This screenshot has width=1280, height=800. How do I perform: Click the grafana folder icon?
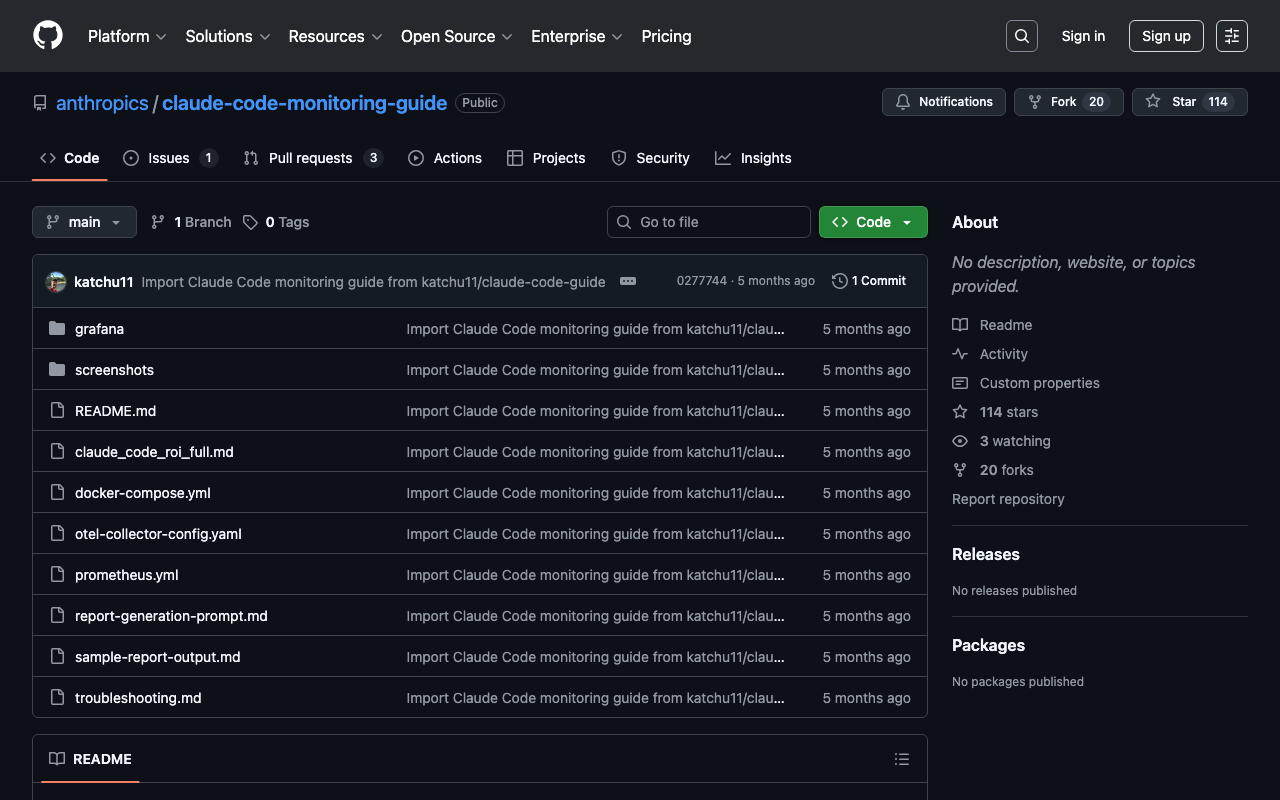pos(57,329)
